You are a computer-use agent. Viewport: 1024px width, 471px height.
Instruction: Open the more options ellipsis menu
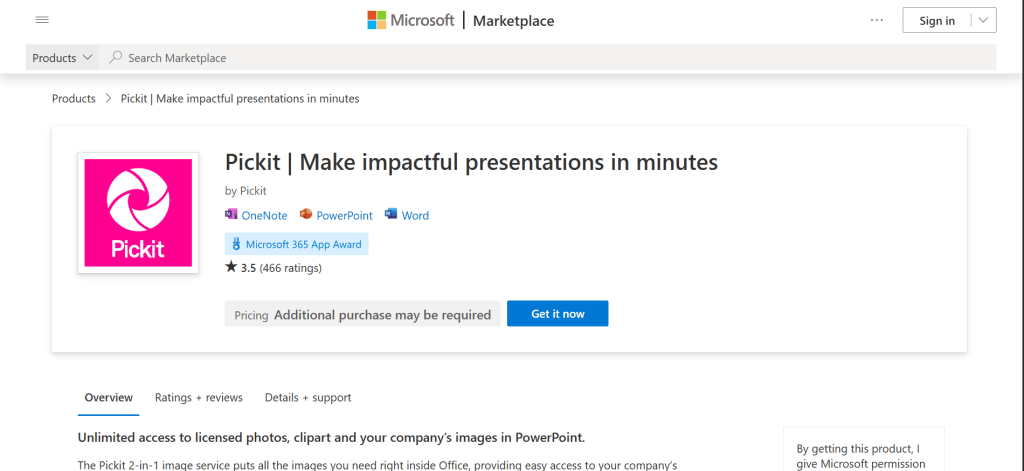(x=877, y=20)
